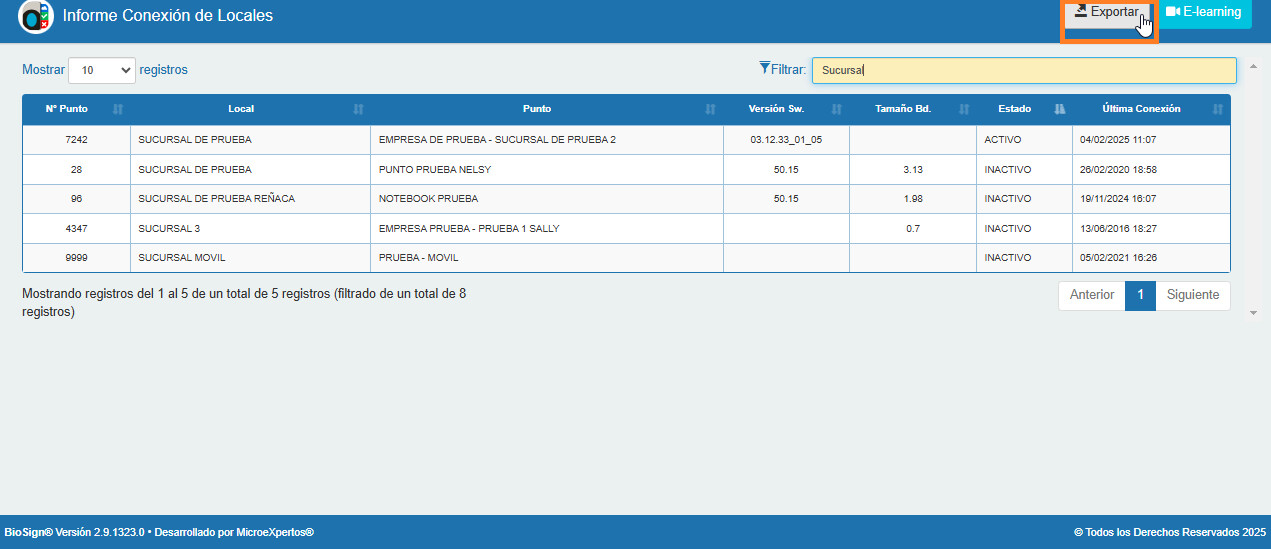Click the Punto column header
The image size is (1271, 549).
point(547,109)
